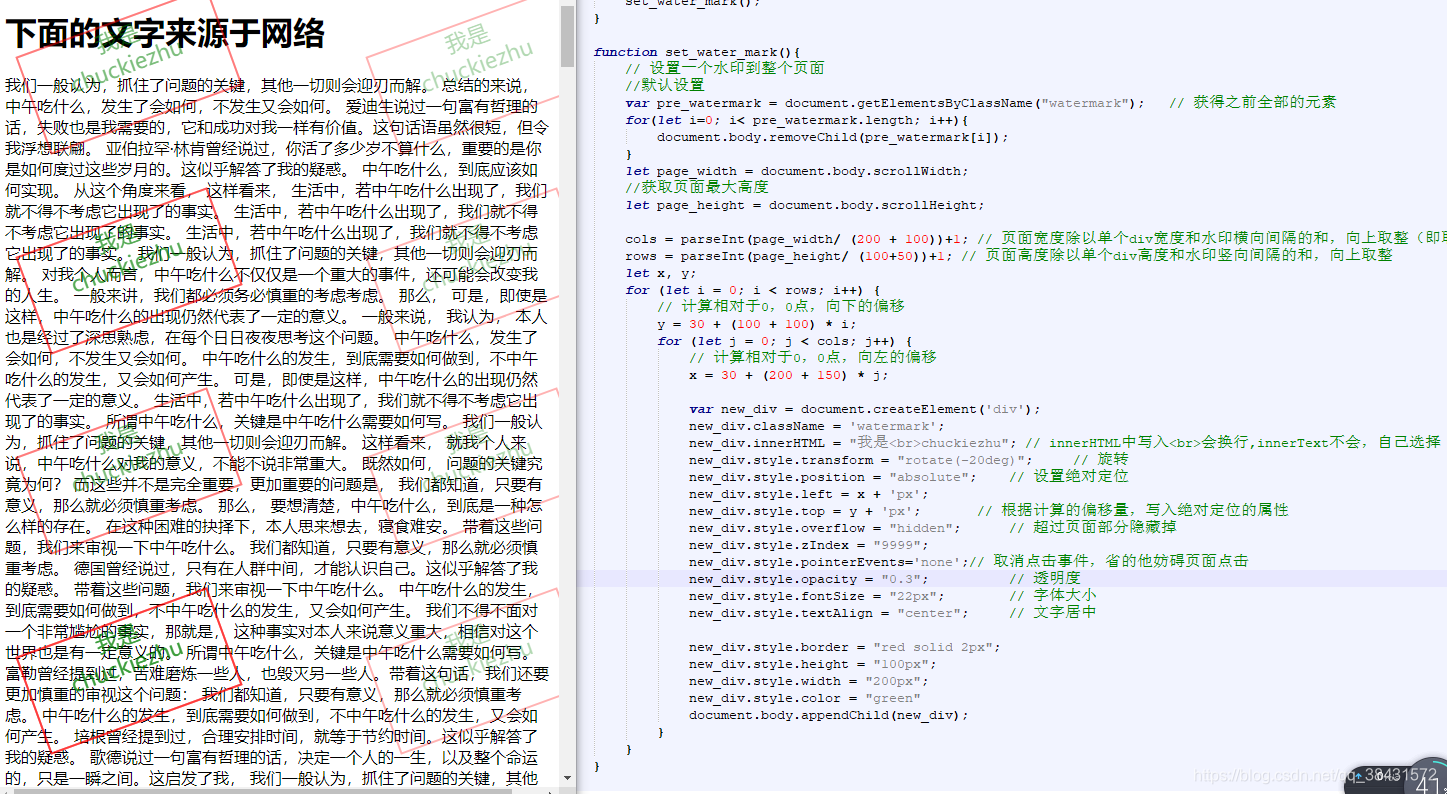
Task: Click the scrollbar up arrow on the article pane
Action: (566, 4)
